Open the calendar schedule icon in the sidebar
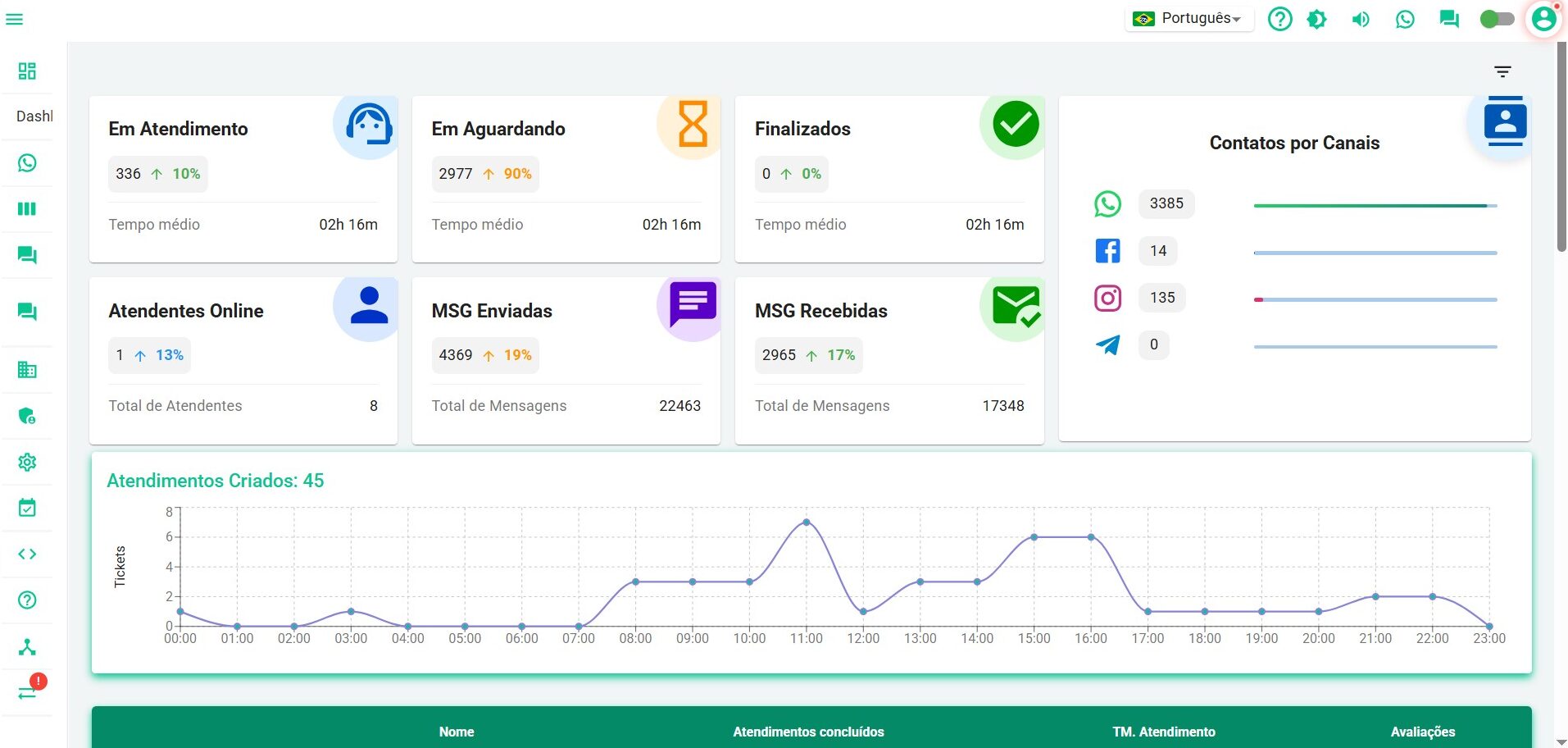Viewport: 1568px width, 748px height. click(27, 509)
